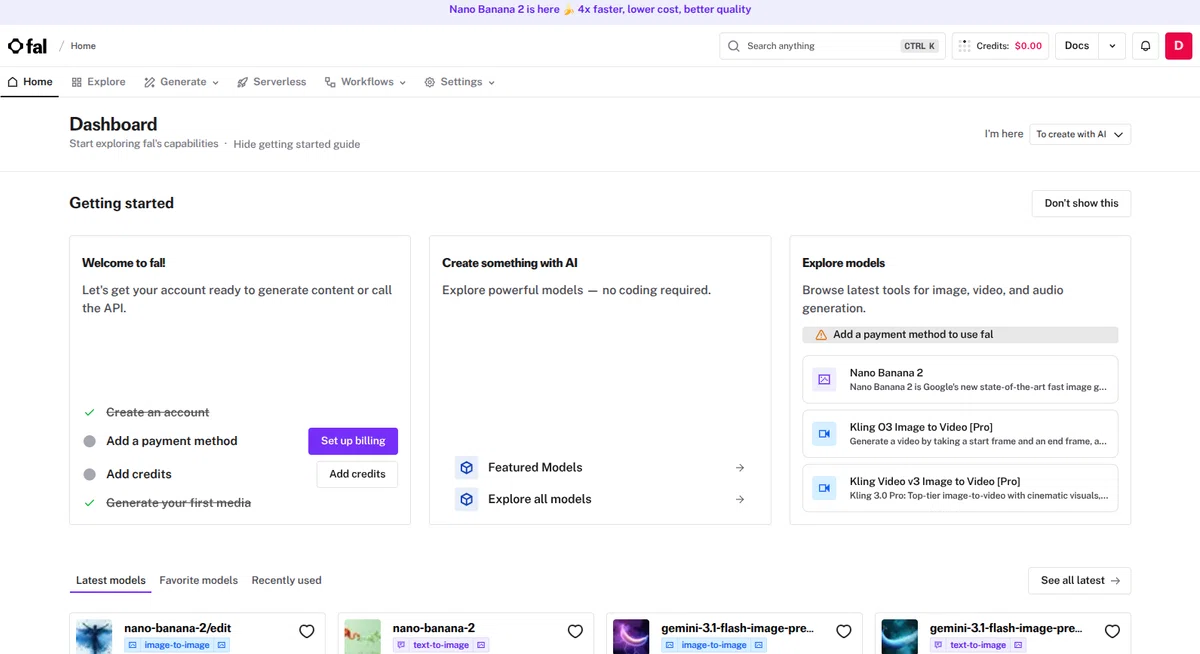This screenshot has height=654, width=1200.
Task: Open last gemini-3.1-flash-image-pre blue thumbnail
Action: [x=900, y=637]
